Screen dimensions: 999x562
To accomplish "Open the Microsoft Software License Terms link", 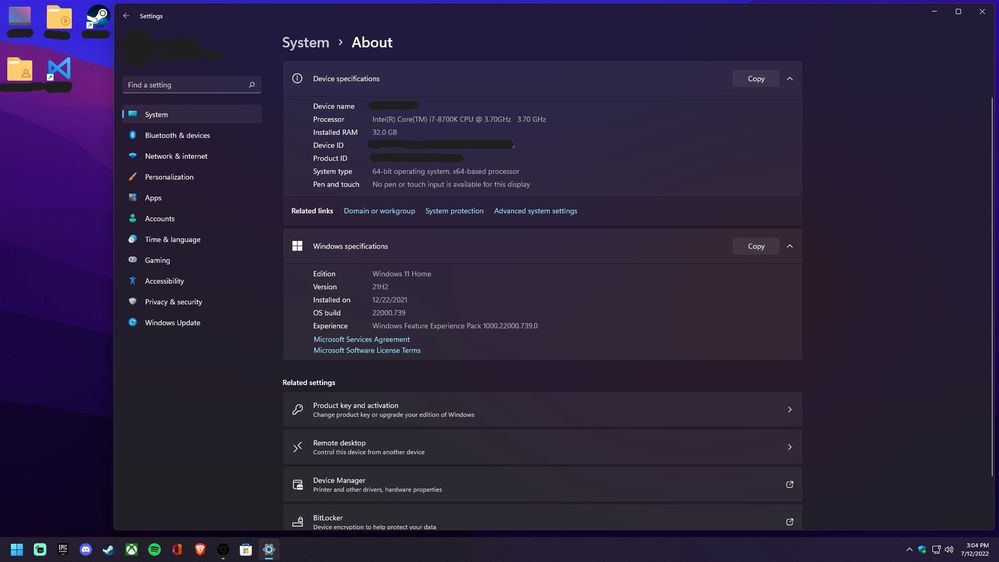I will [367, 350].
